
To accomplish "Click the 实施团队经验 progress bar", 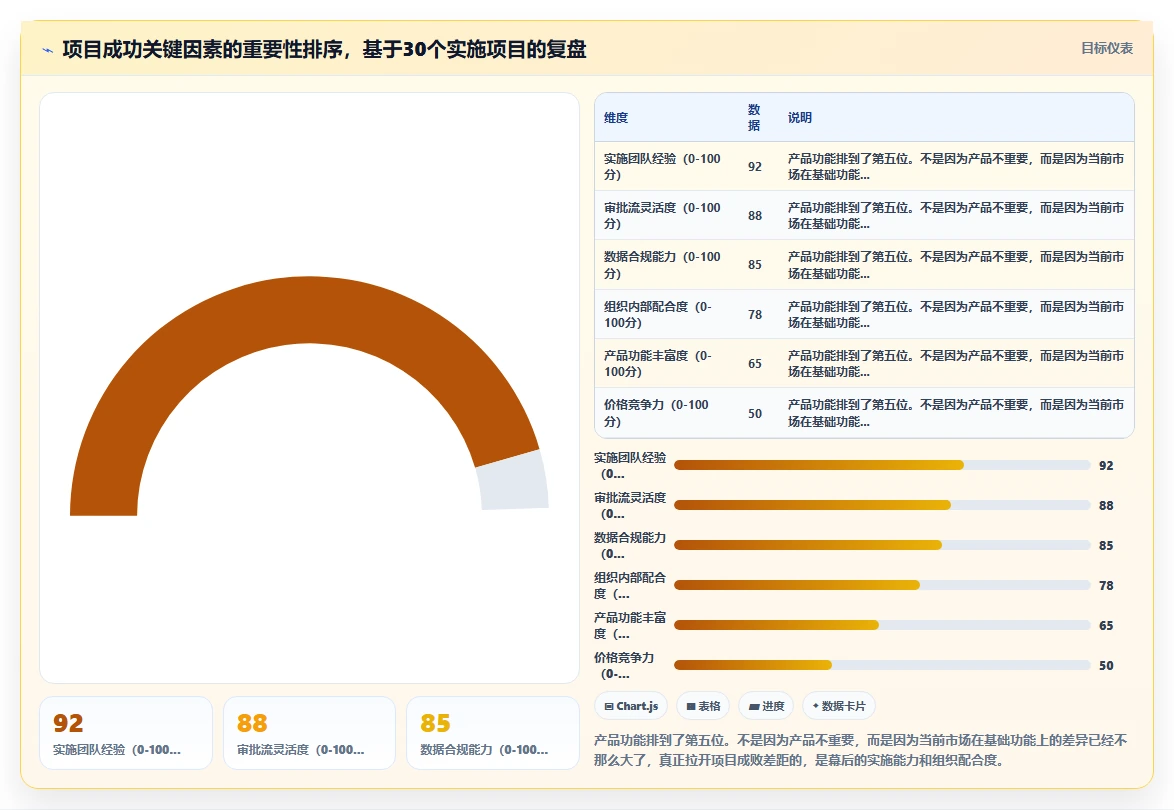I will click(882, 465).
